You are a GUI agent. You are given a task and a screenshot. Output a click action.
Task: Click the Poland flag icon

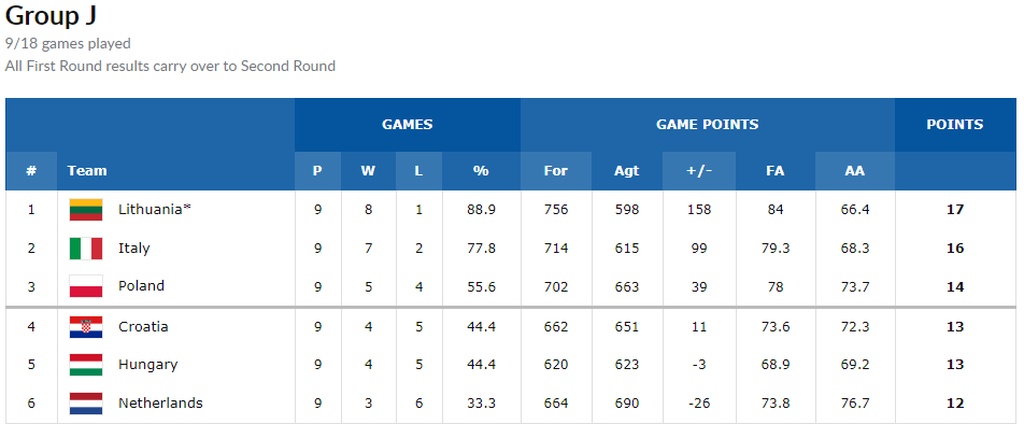[x=86, y=286]
